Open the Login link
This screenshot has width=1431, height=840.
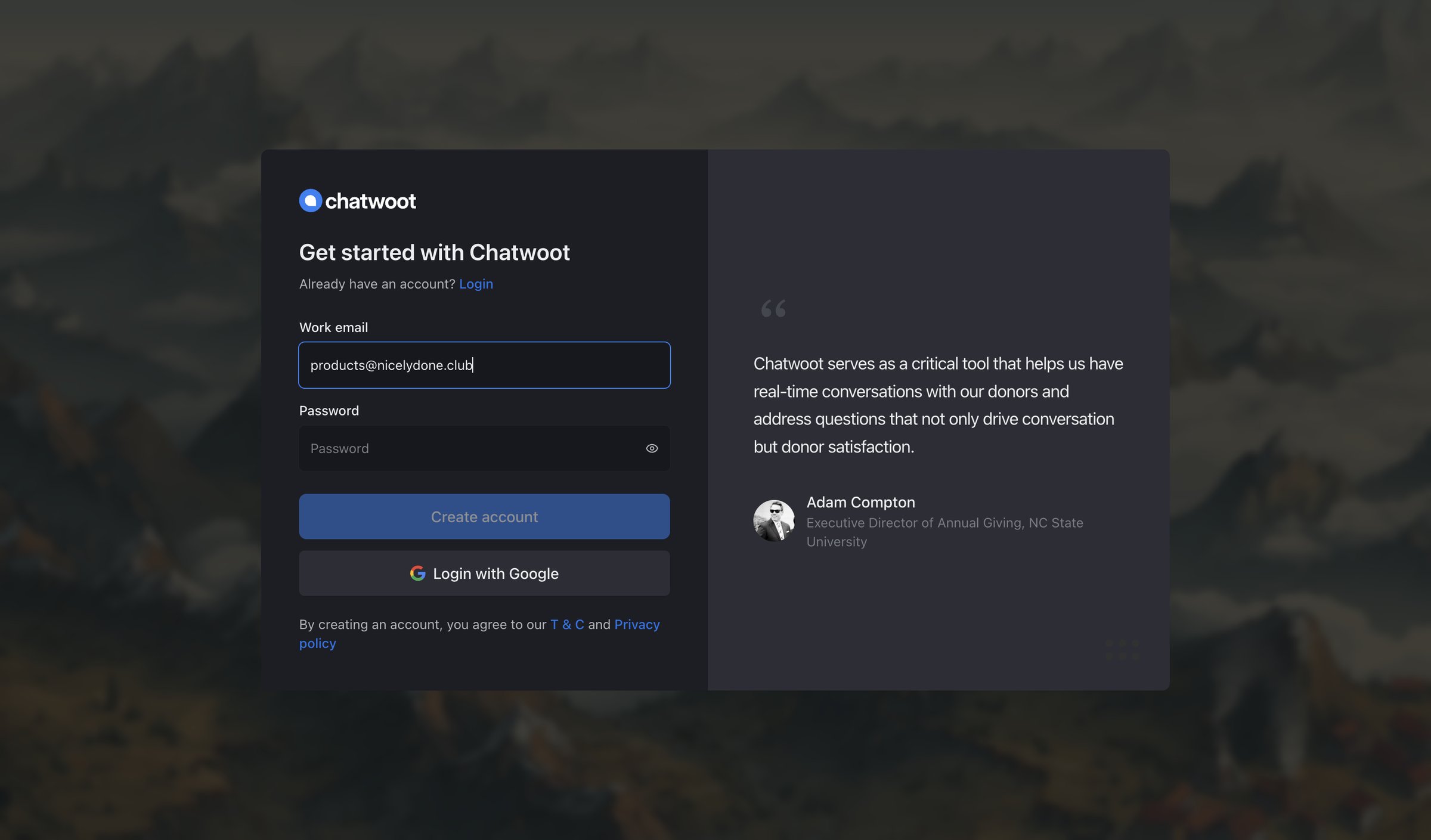(x=476, y=284)
